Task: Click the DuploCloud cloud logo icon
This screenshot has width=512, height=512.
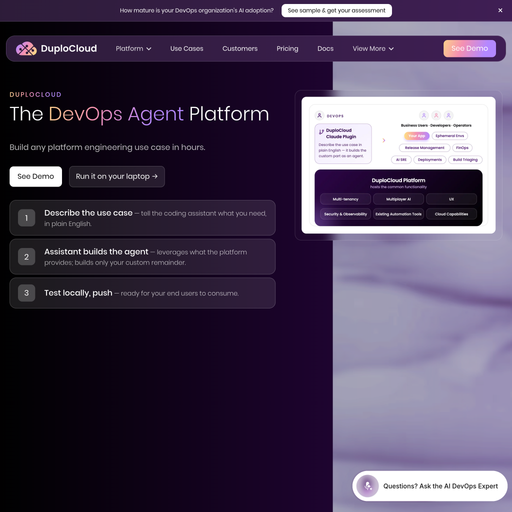Action: click(26, 49)
